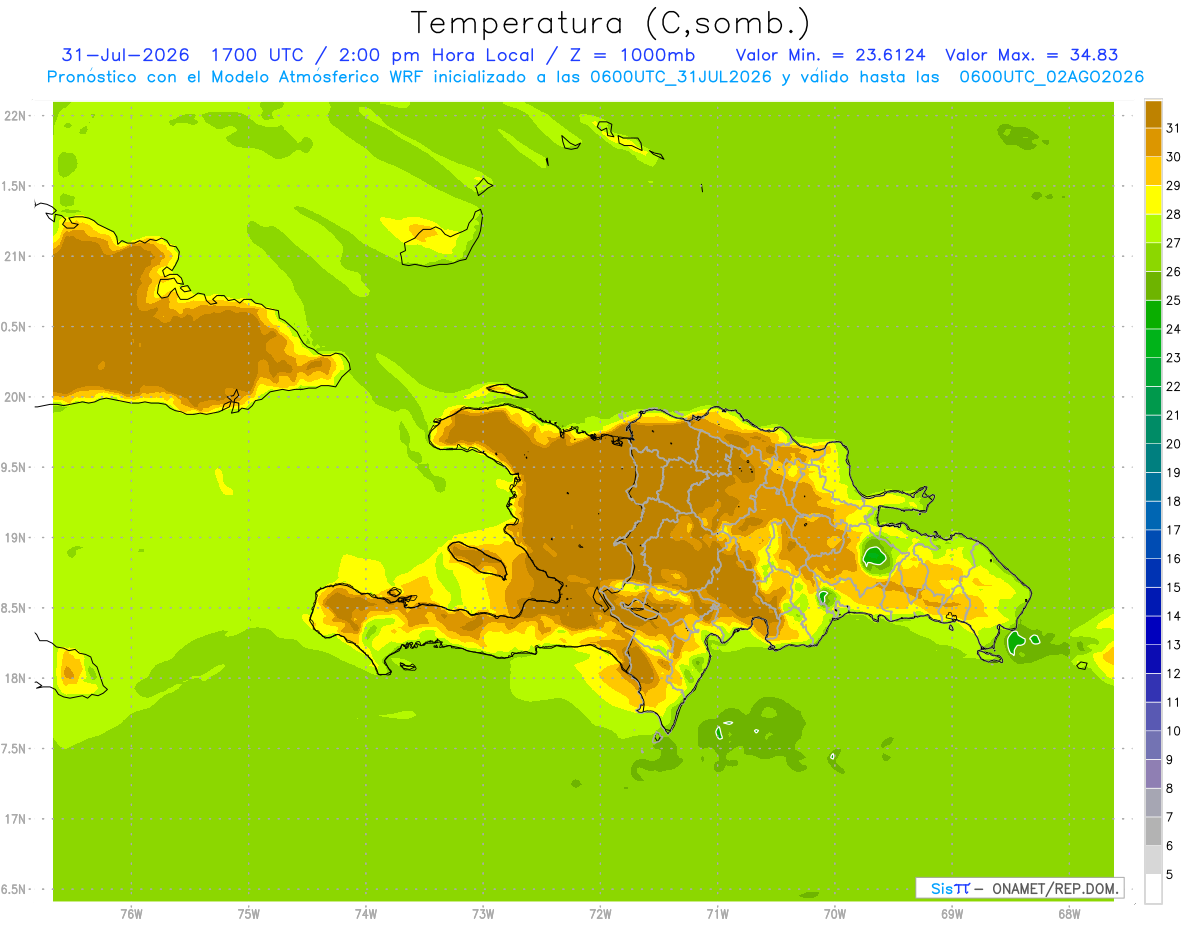This screenshot has width=1200, height=927.
Task: Click the '19N' latitude axis label
Action: coord(17,537)
